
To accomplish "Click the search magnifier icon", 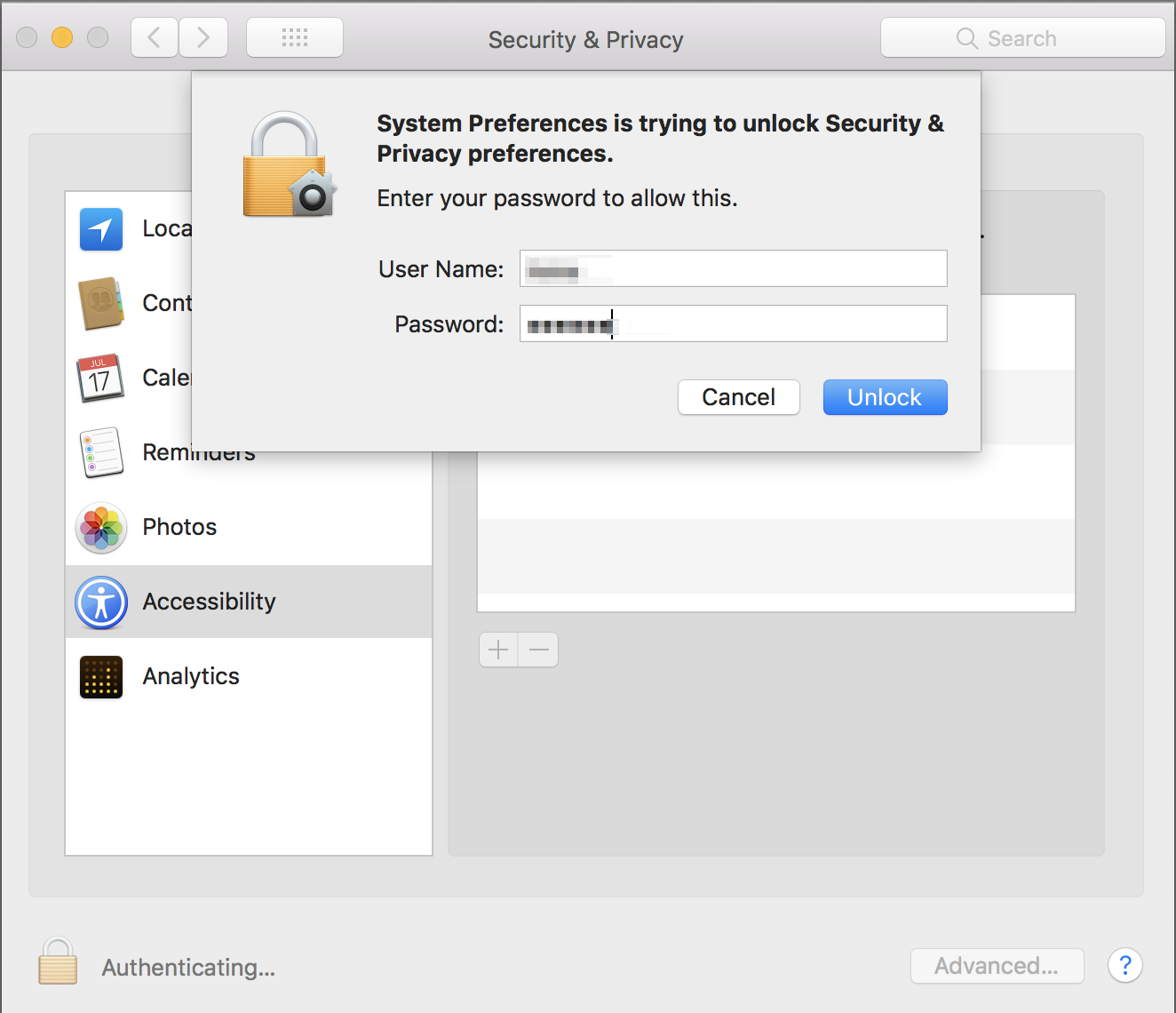I will 967,38.
